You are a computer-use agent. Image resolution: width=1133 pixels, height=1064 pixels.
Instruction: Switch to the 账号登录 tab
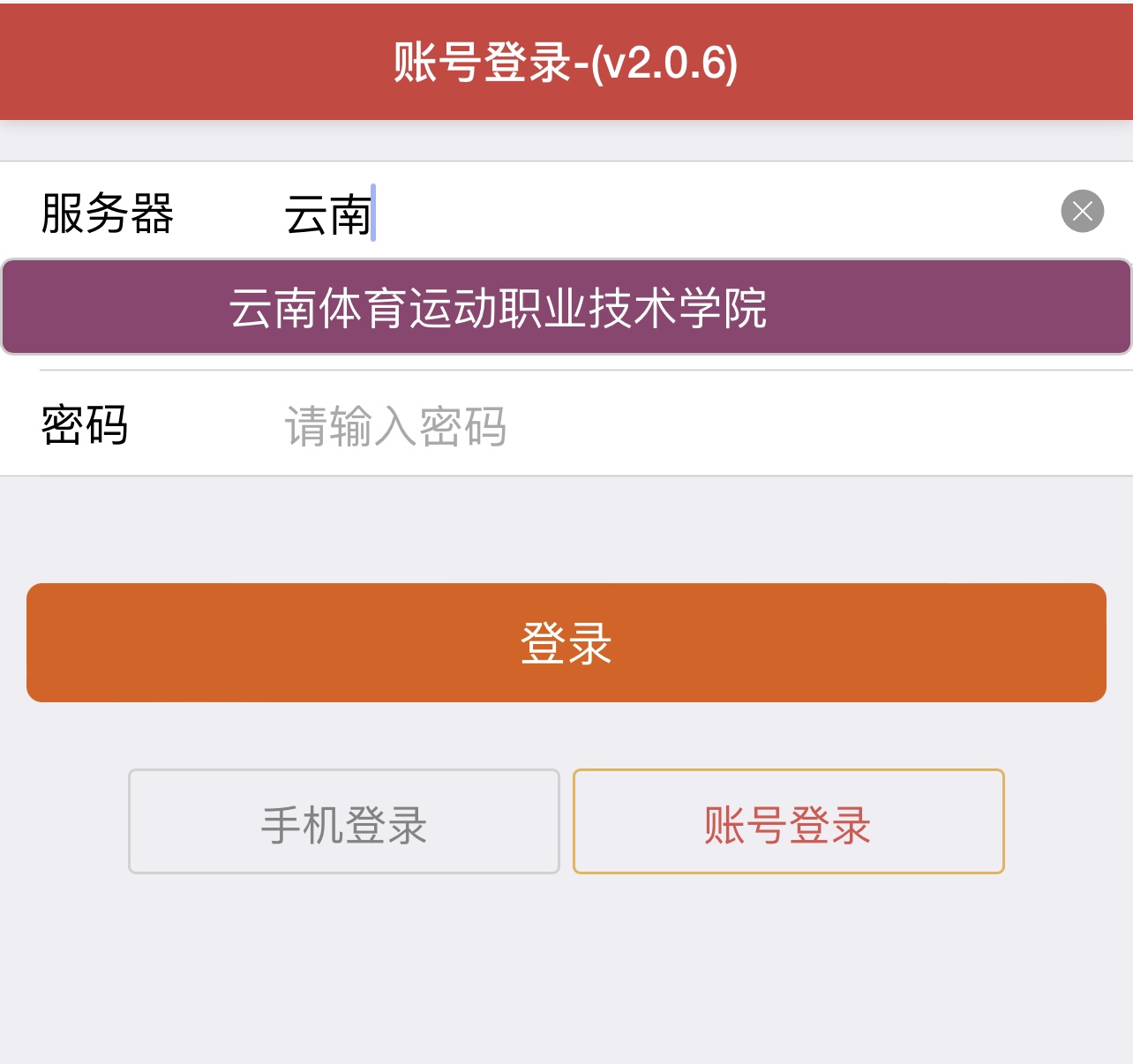[788, 821]
